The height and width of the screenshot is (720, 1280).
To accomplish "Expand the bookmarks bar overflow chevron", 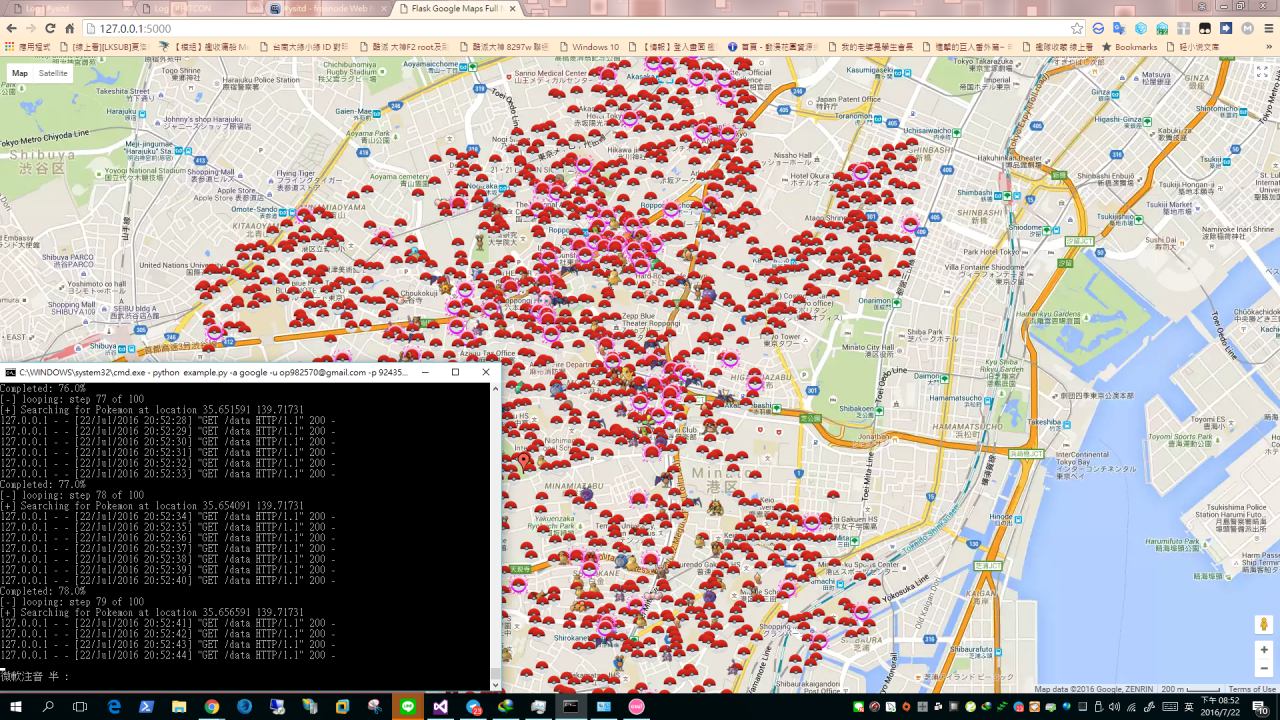I will coord(1269,47).
